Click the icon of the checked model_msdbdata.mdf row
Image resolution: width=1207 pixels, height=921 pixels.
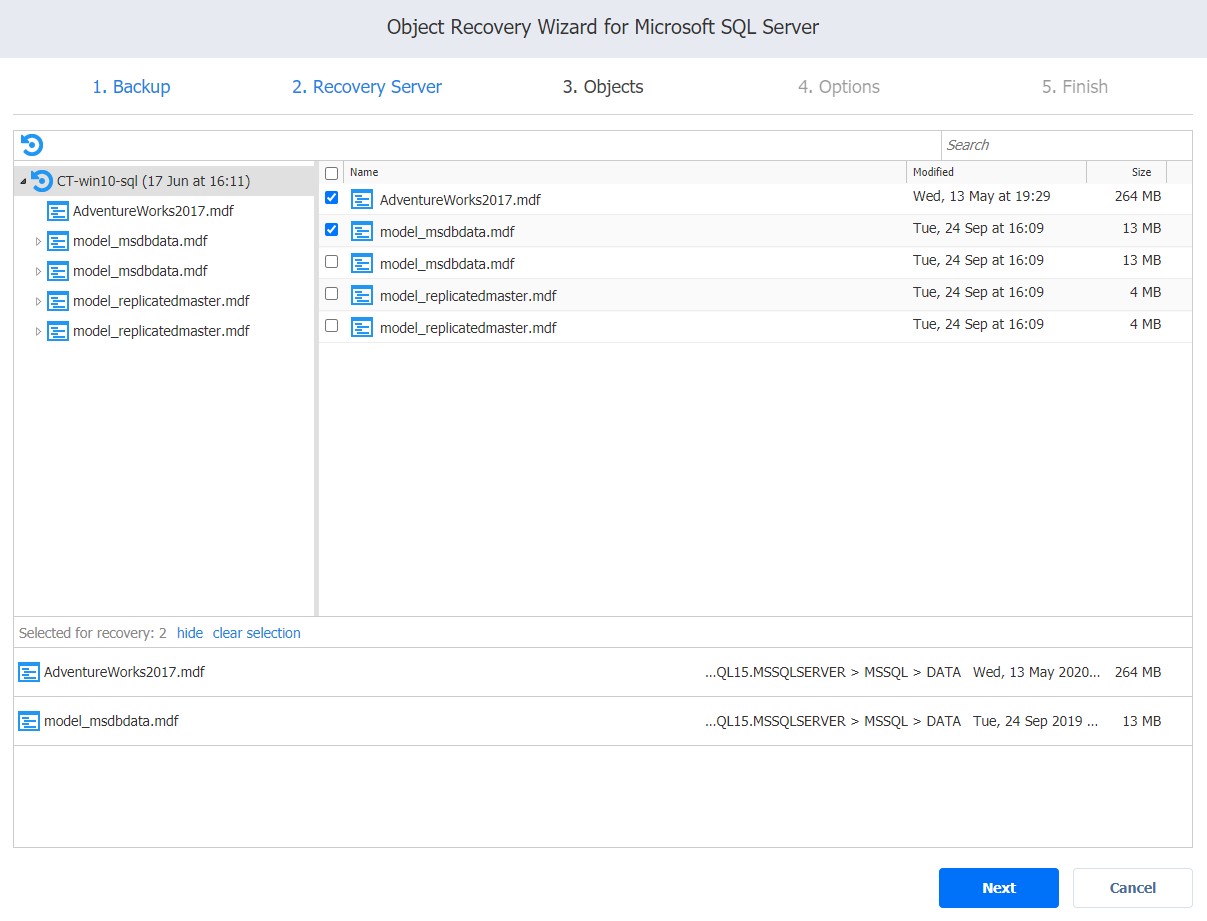[362, 232]
